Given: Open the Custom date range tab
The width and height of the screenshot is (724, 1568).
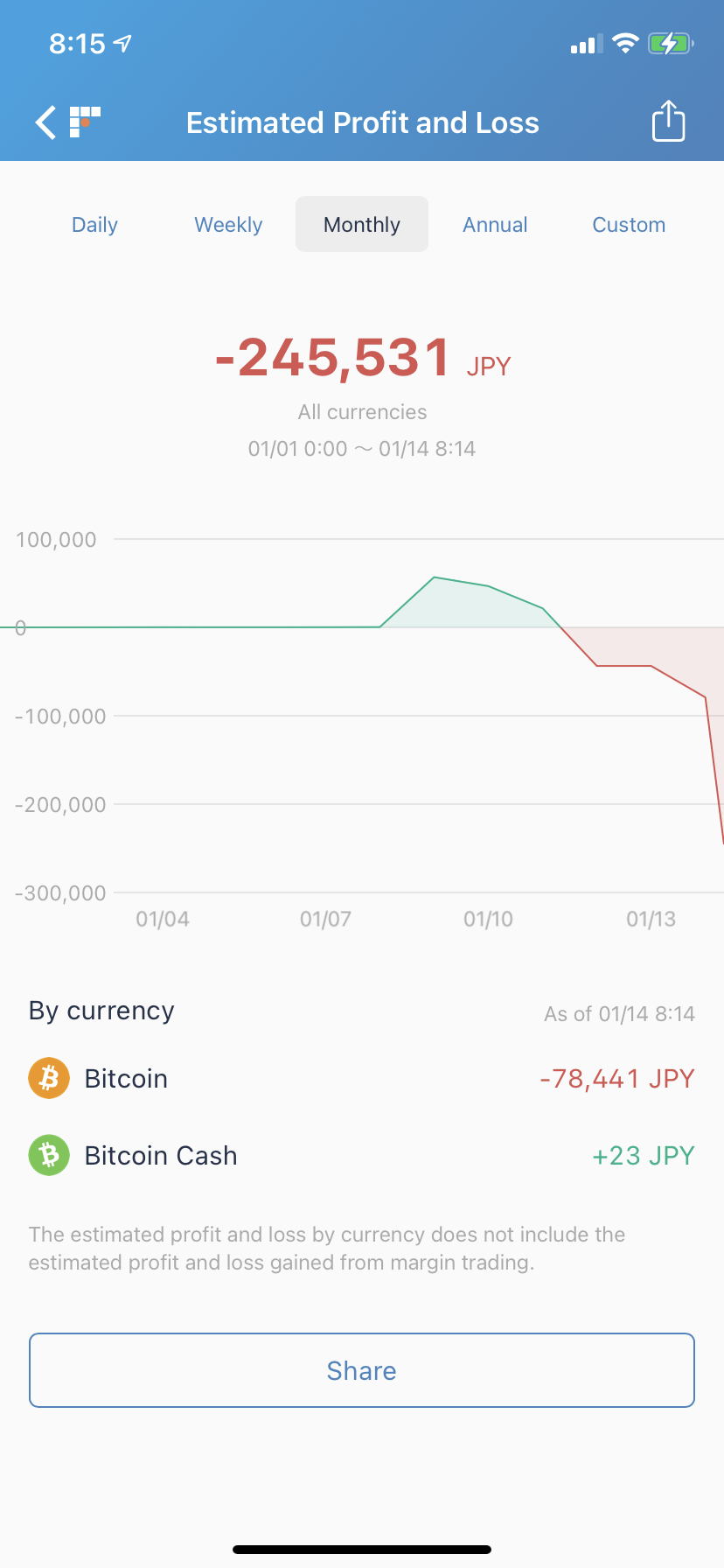Looking at the screenshot, I should (x=629, y=225).
